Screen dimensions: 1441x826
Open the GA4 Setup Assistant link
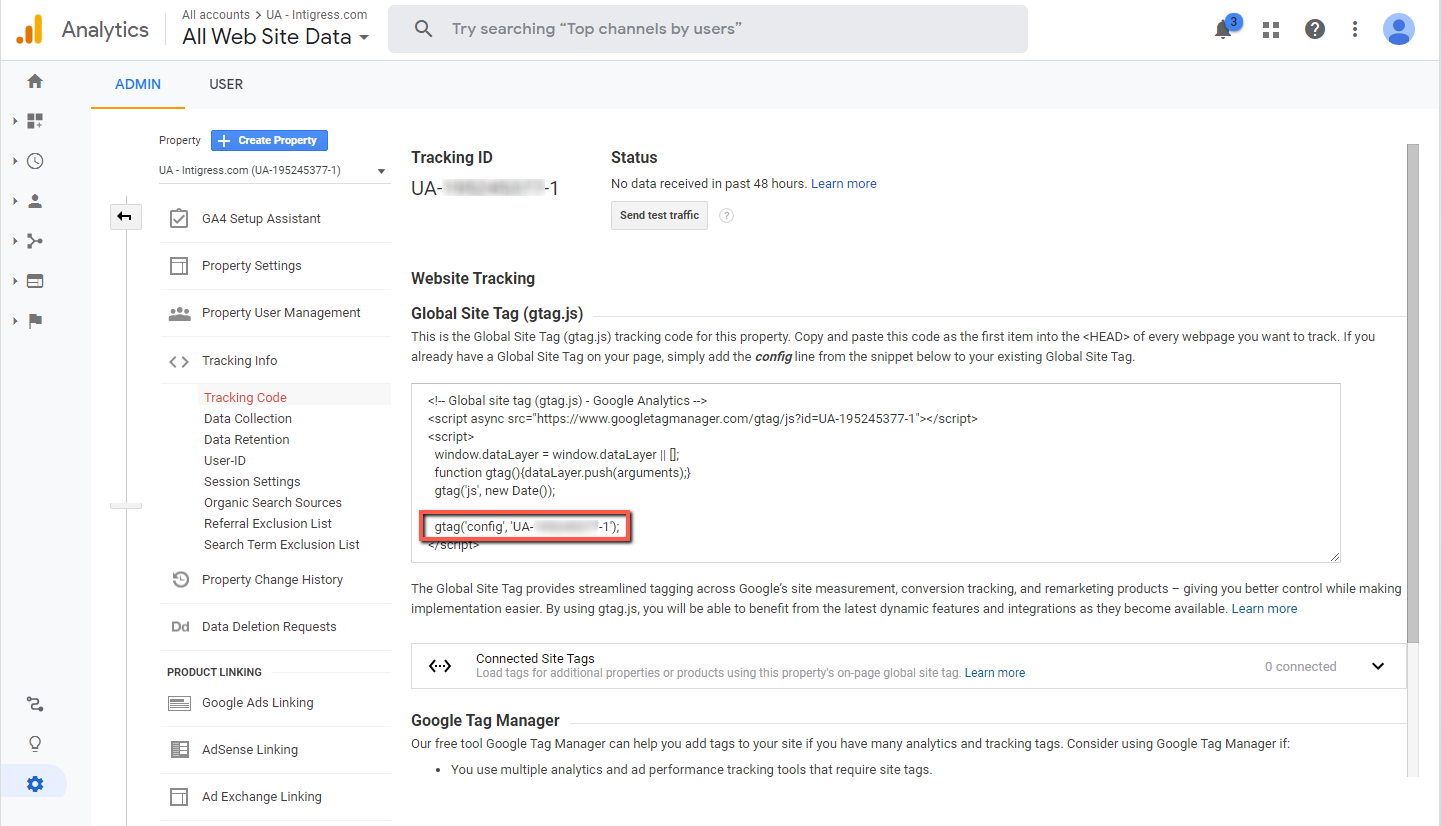[x=261, y=219]
